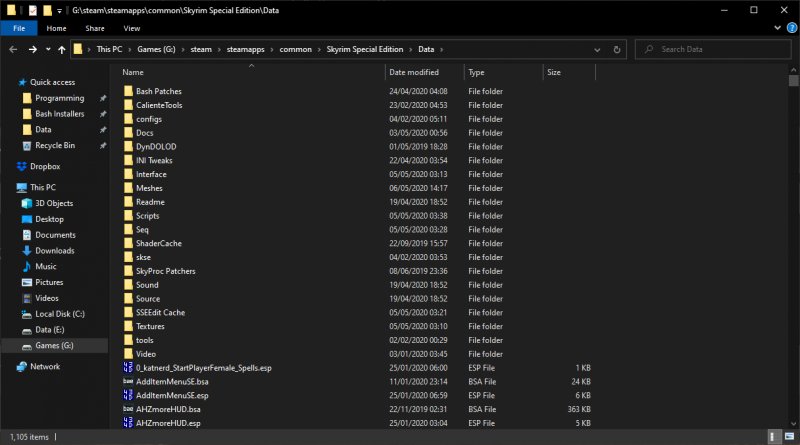Select Data (E:) drive
800x445 pixels.
pyautogui.click(x=49, y=330)
